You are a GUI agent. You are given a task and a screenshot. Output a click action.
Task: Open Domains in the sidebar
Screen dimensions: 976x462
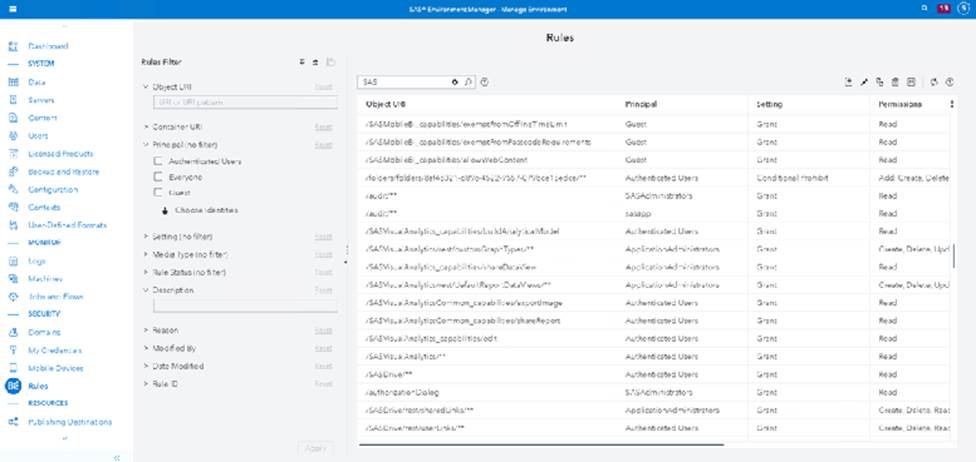point(44,332)
